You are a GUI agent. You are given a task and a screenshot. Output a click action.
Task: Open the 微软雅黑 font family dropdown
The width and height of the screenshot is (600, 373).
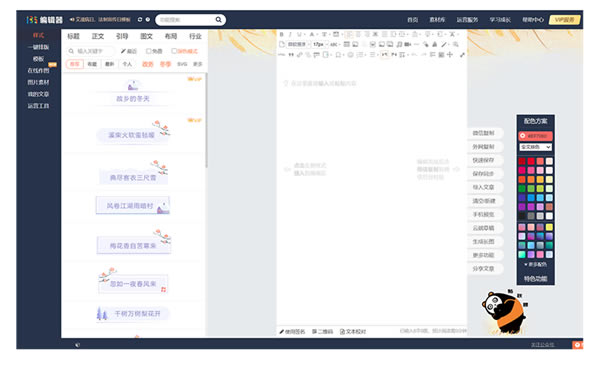point(298,44)
